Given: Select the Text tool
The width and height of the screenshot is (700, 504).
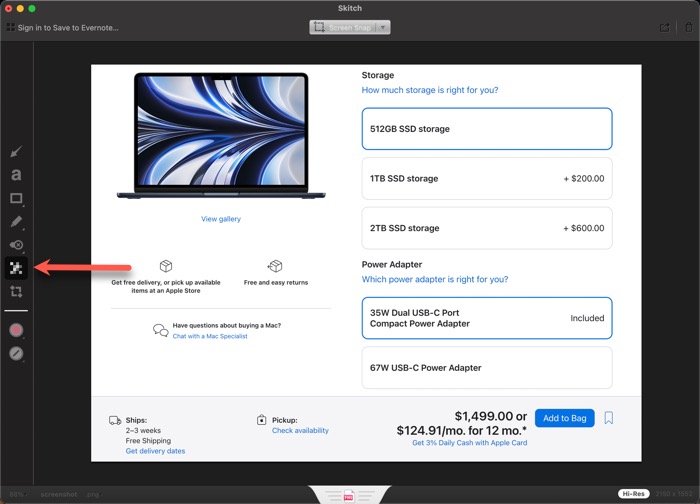Looking at the screenshot, I should tap(16, 175).
